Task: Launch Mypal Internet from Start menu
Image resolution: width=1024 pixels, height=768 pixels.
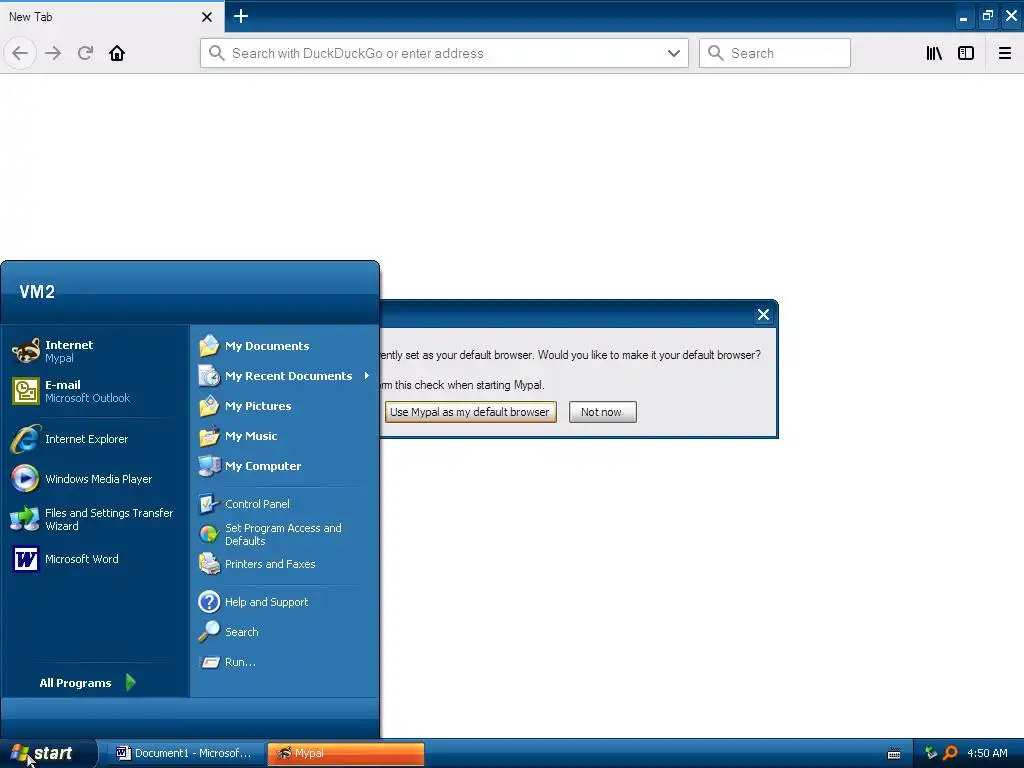Action: coord(97,351)
